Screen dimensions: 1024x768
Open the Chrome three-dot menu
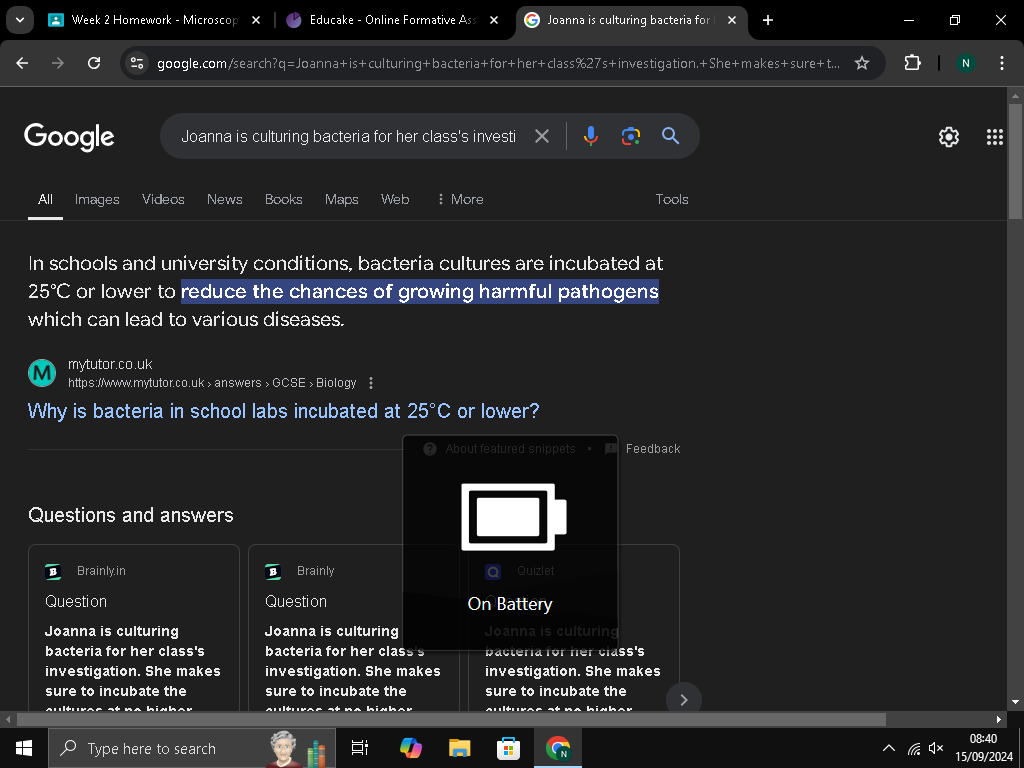1001,63
